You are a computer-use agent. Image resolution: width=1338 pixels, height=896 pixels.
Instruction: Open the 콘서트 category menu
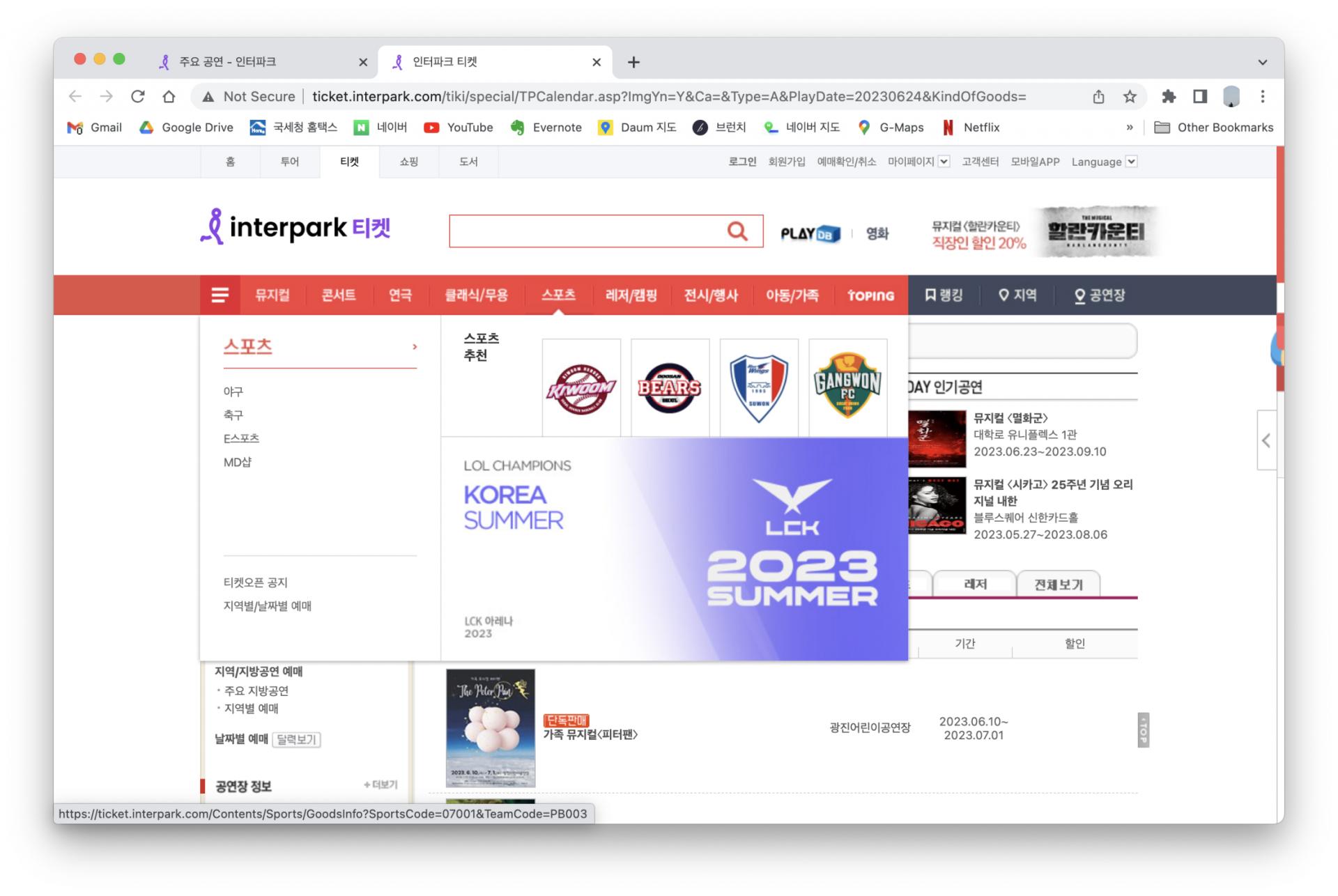(339, 295)
